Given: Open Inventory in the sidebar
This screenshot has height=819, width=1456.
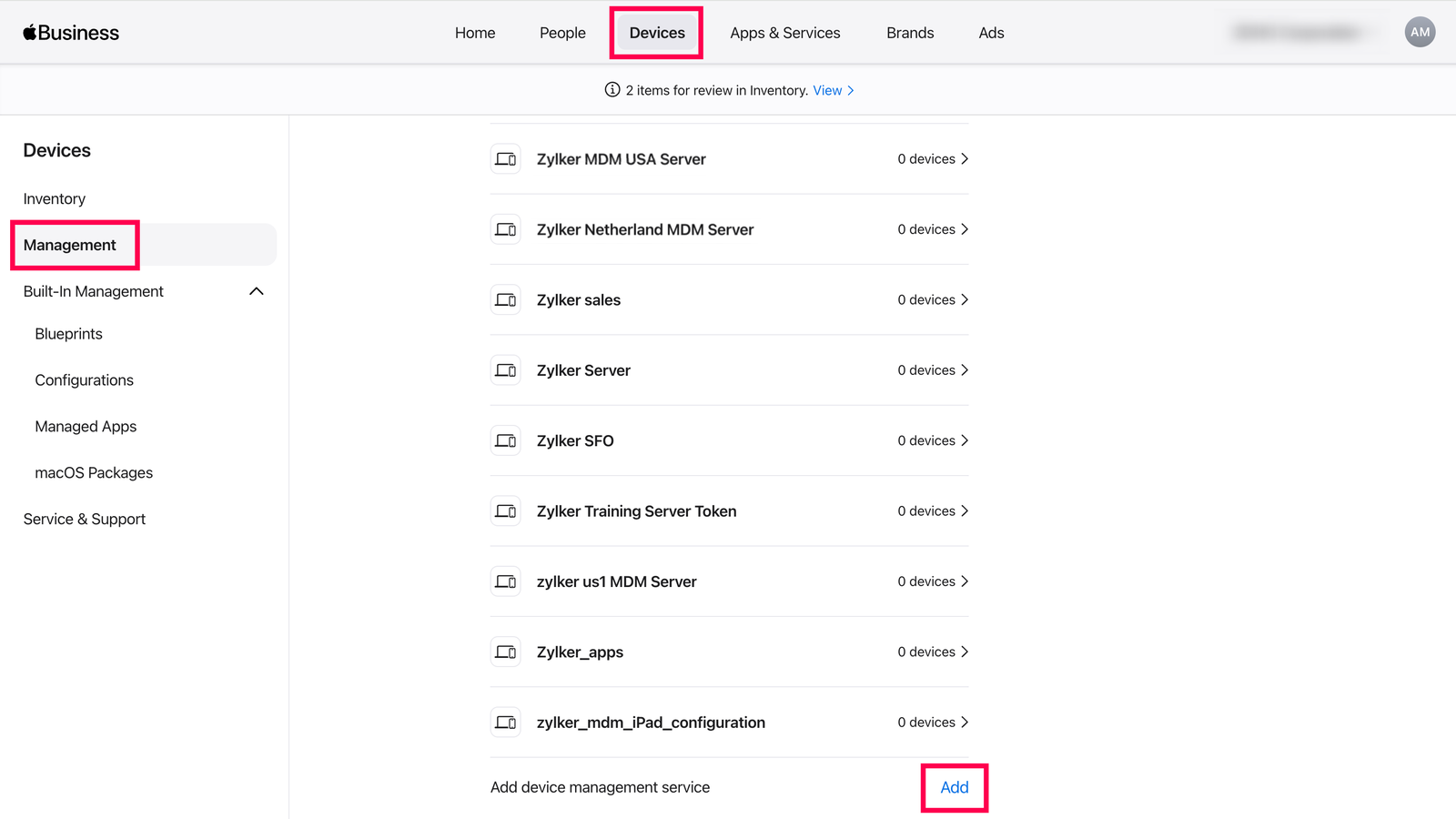Looking at the screenshot, I should coord(55,198).
